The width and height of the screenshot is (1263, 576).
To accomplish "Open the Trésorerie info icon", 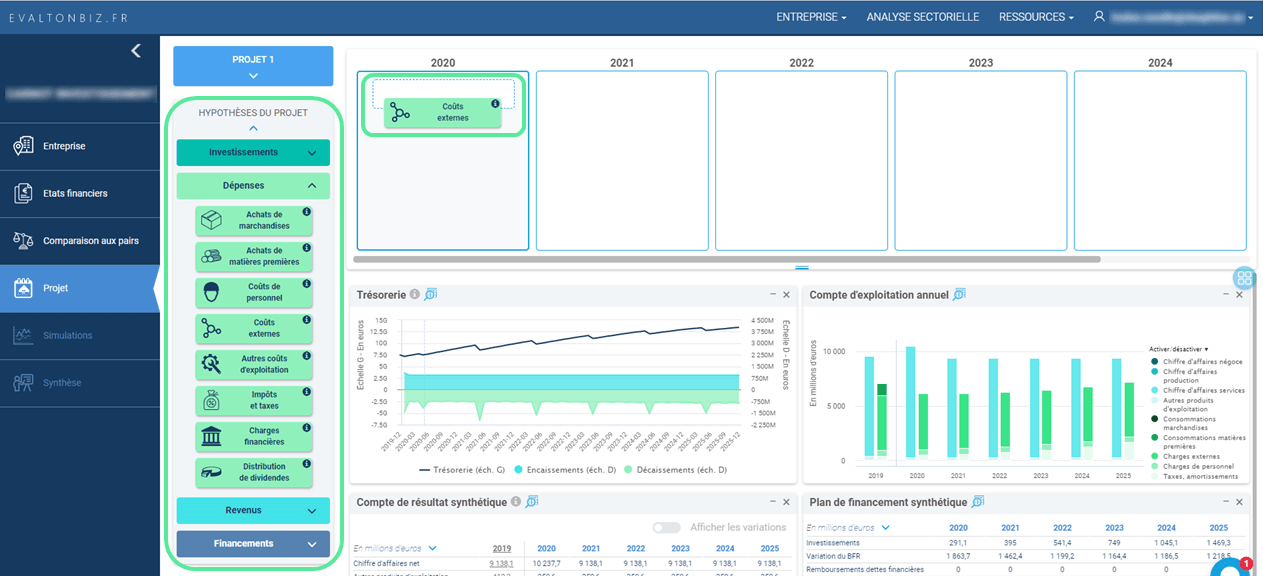I will (415, 295).
